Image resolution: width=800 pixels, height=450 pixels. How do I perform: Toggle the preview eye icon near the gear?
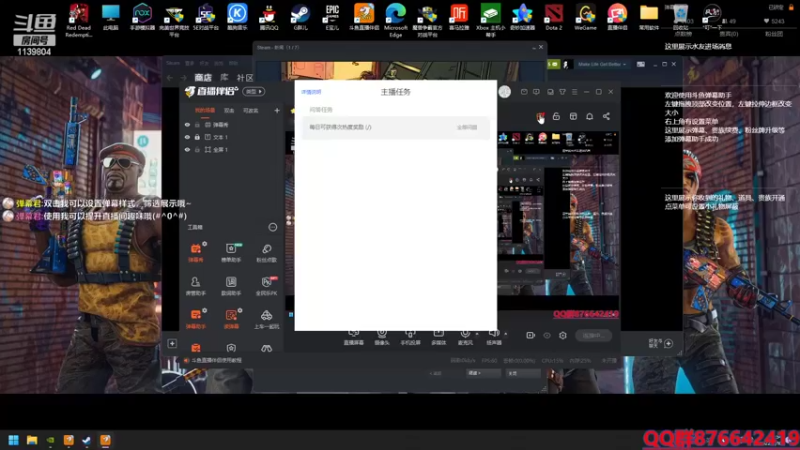[x=547, y=335]
